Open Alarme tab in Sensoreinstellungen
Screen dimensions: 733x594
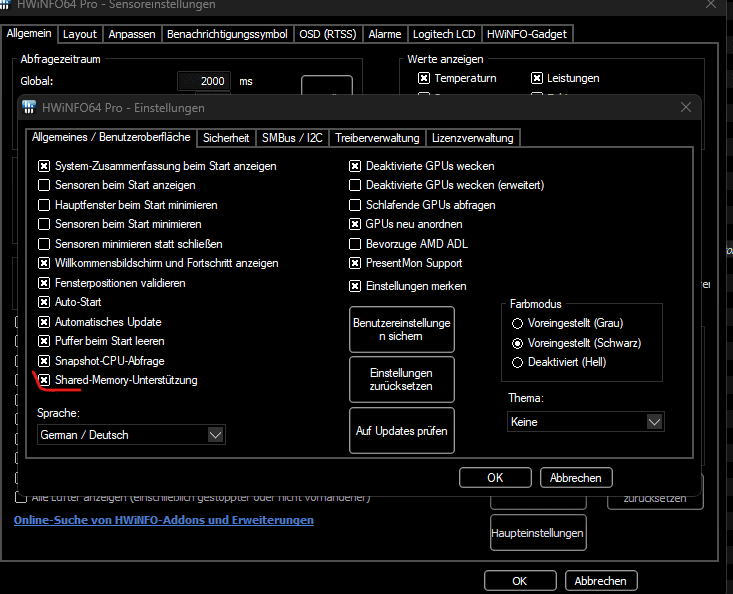pos(385,34)
